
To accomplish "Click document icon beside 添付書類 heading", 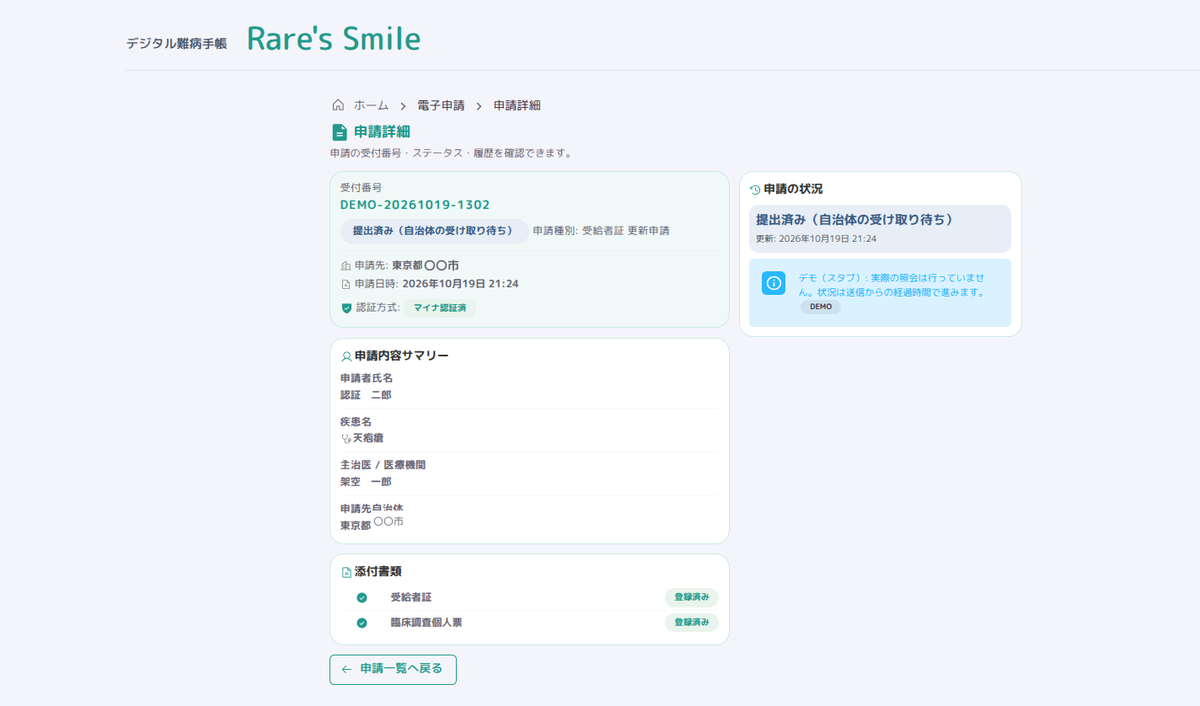I will 346,573.
